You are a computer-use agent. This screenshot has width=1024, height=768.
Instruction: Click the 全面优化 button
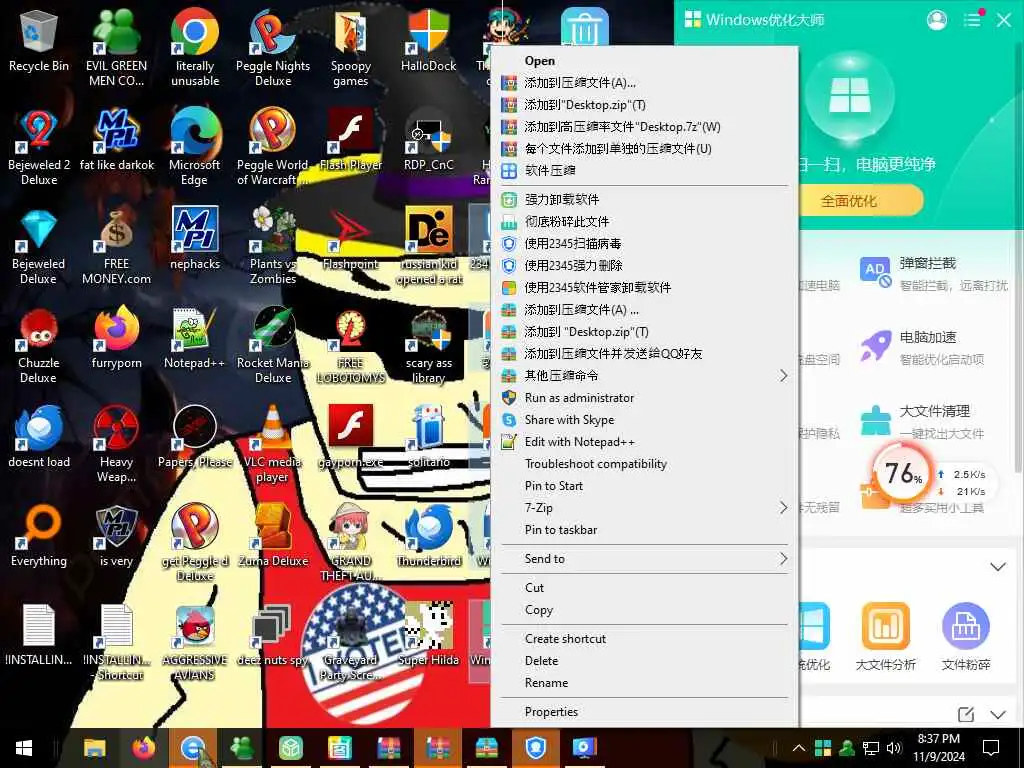point(849,200)
